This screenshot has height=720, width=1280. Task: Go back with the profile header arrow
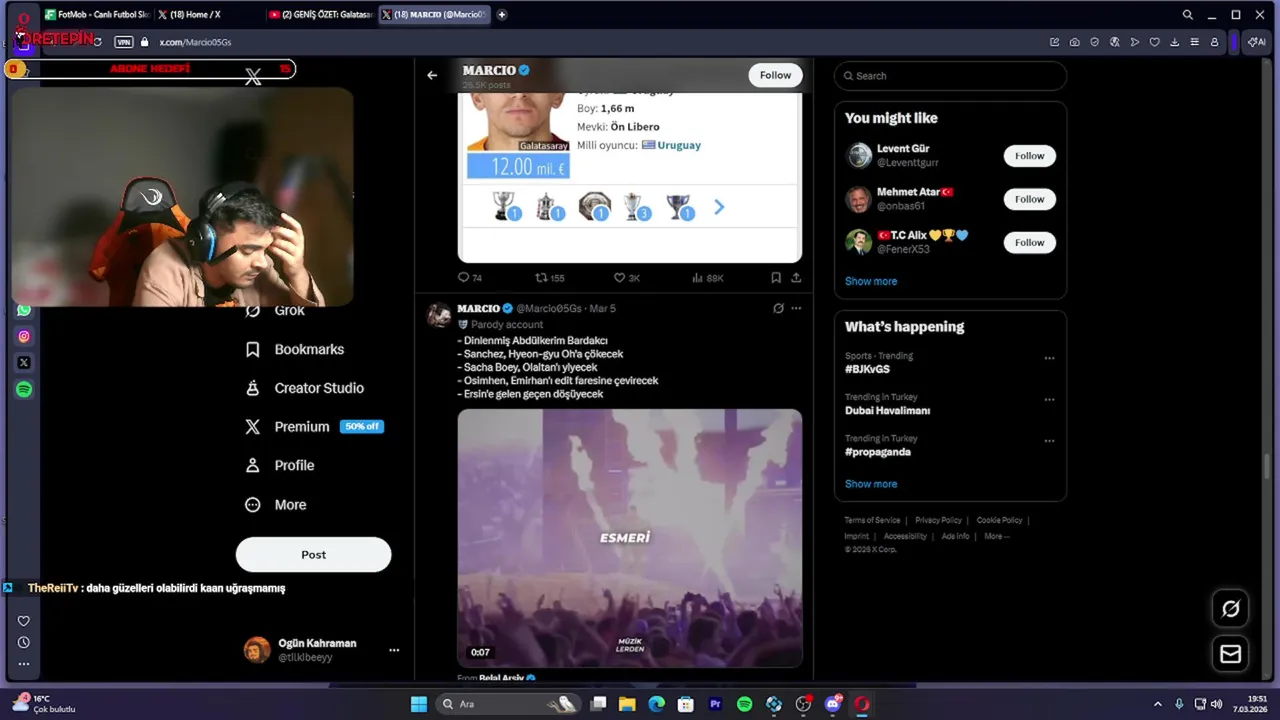pyautogui.click(x=432, y=75)
